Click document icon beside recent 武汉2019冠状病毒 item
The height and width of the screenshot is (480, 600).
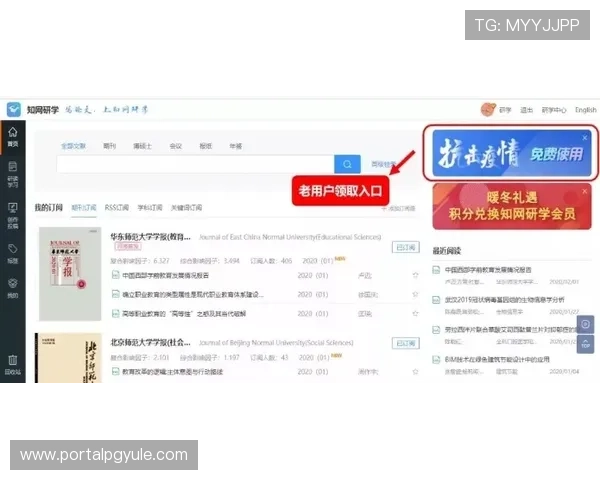[x=436, y=300]
